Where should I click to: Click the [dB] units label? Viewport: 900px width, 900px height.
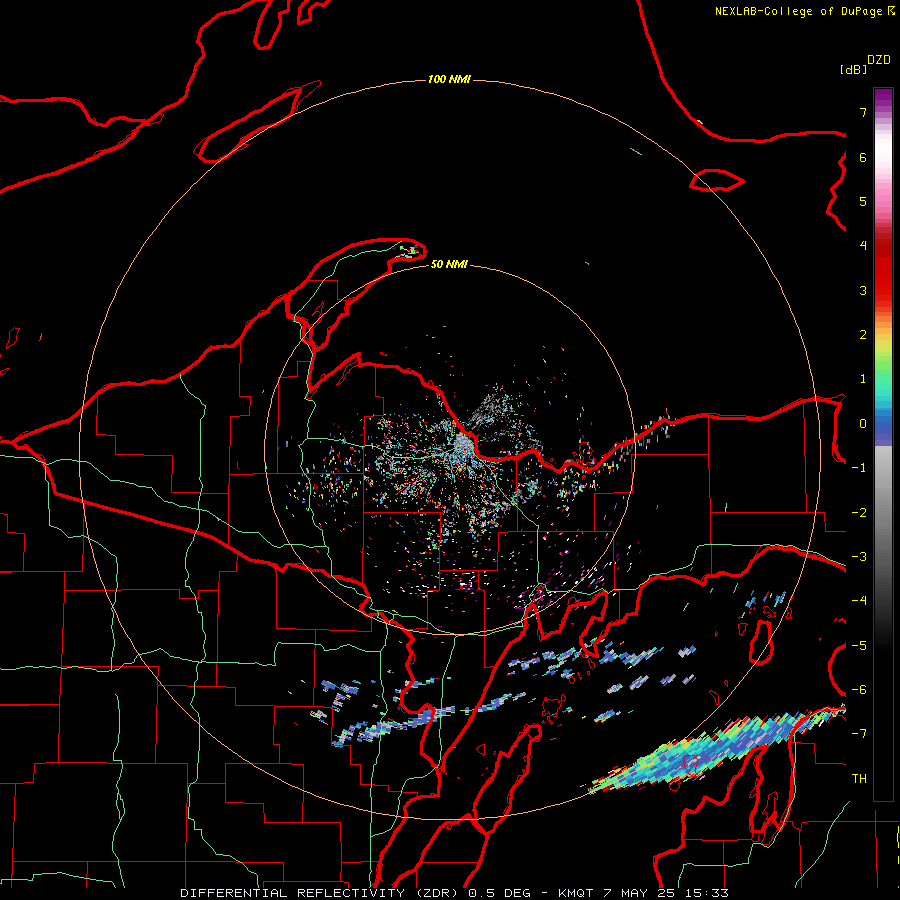[853, 69]
